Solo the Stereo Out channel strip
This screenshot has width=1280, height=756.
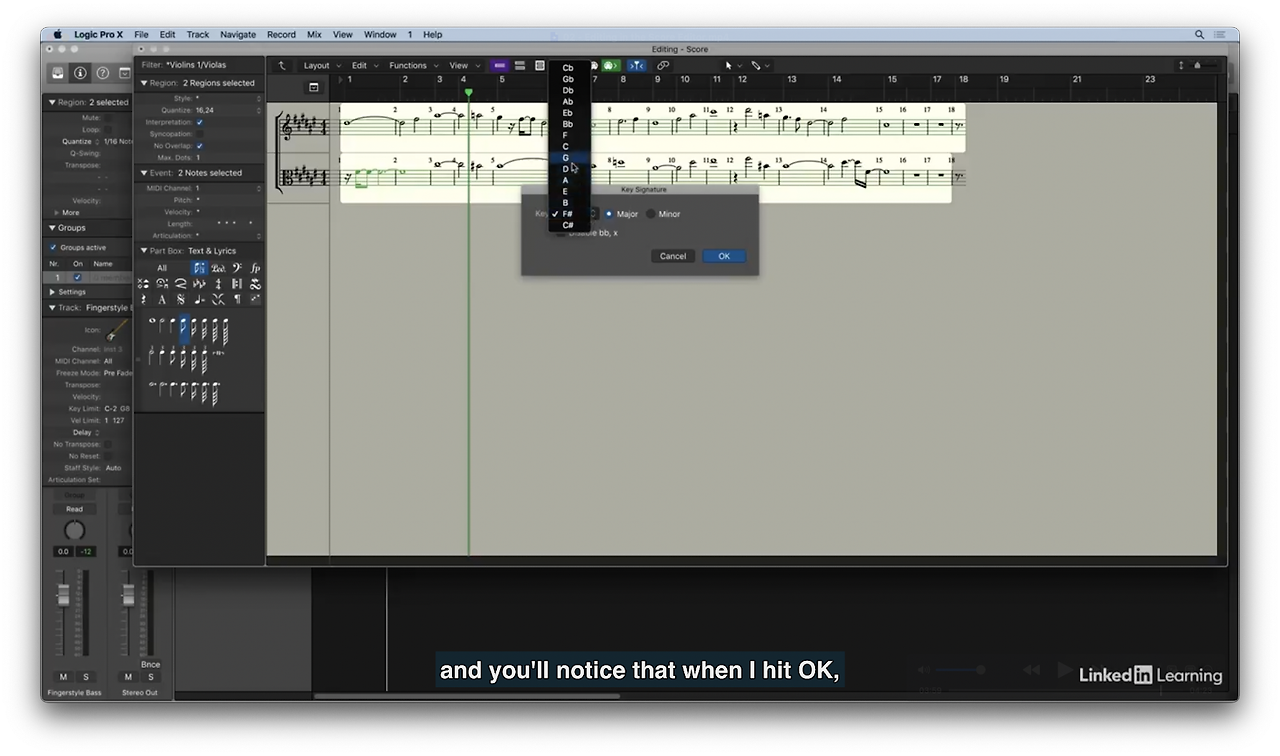coord(150,677)
